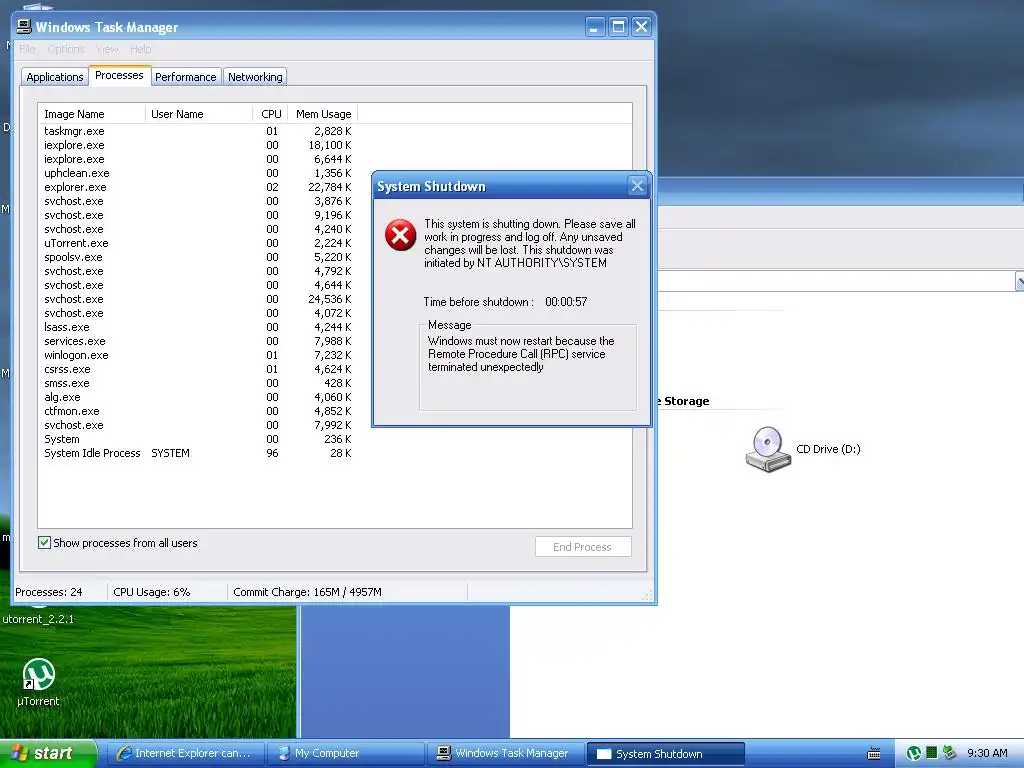This screenshot has width=1024, height=768.
Task: Click the keyboard icon in the taskbar
Action: pos(874,754)
